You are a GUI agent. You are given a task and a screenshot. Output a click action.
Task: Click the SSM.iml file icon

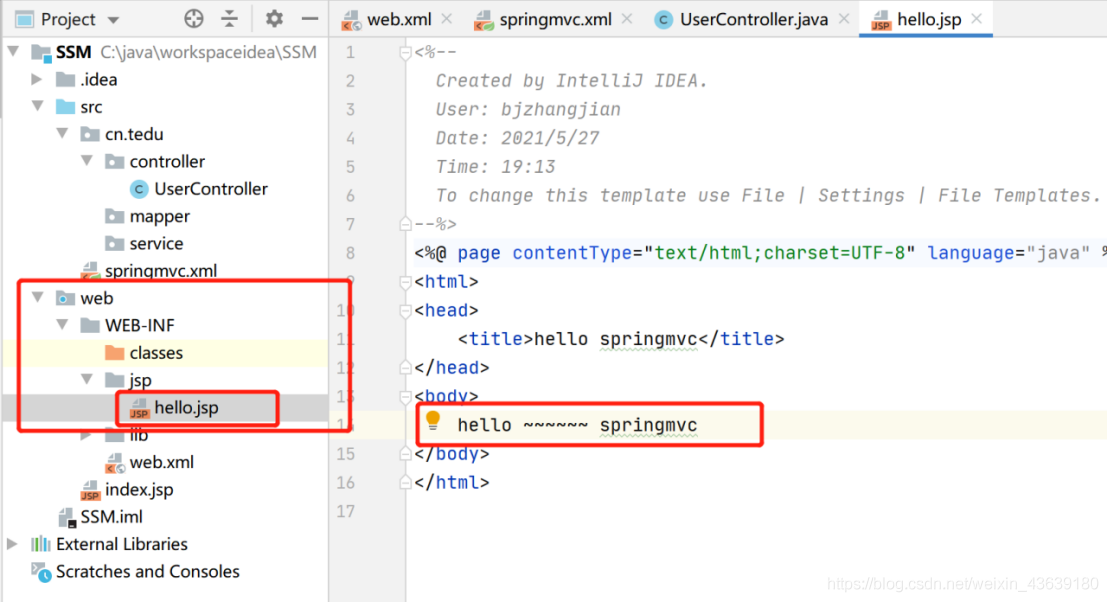point(66,517)
